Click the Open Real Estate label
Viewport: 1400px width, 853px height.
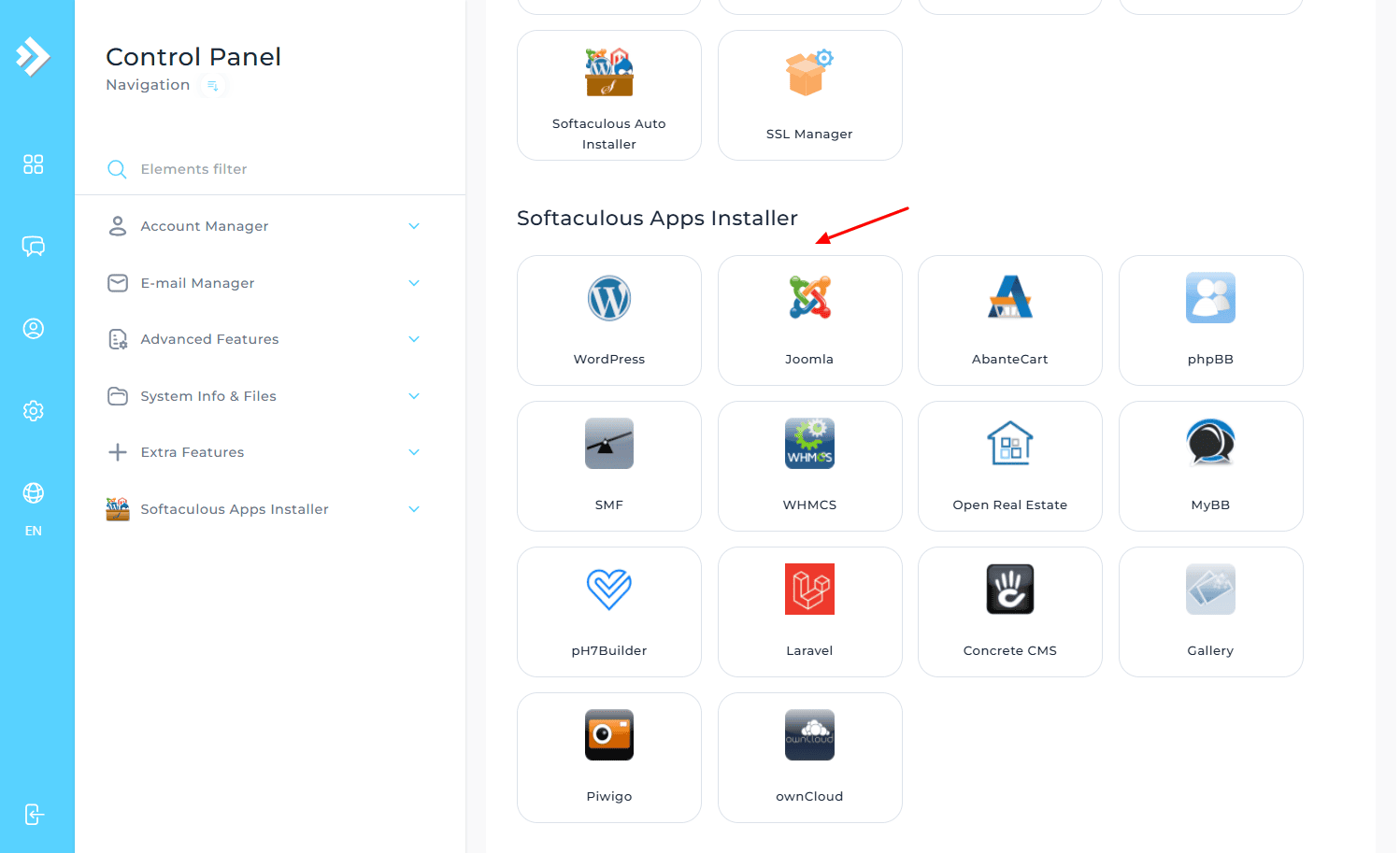[1010, 505]
